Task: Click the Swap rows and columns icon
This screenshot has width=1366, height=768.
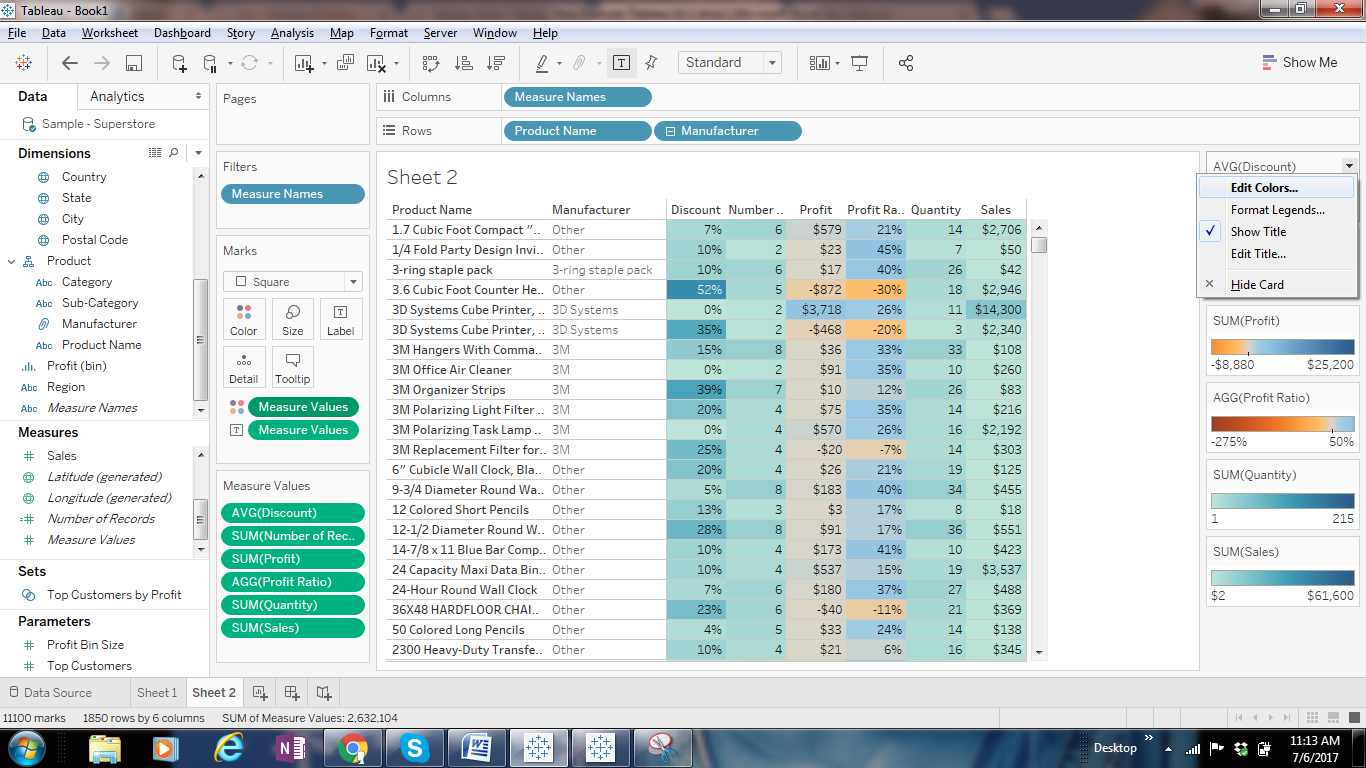Action: (431, 63)
